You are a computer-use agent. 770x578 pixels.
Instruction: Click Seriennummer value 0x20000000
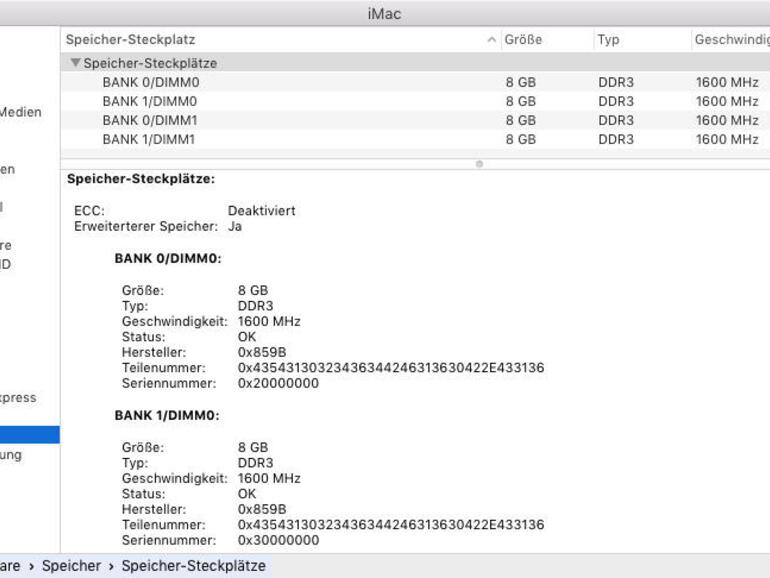(278, 383)
